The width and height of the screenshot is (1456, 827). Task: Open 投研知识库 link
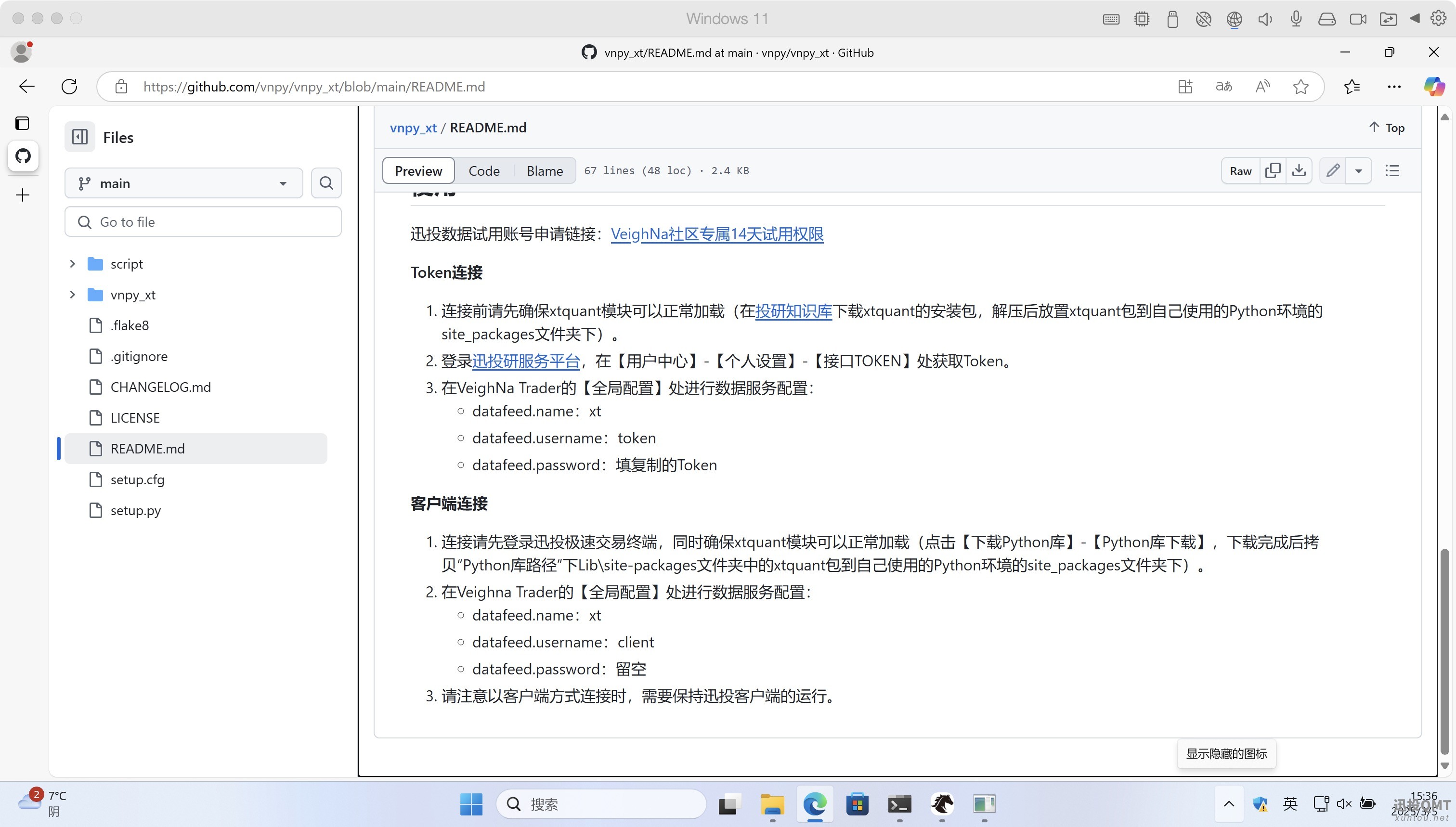[793, 310]
